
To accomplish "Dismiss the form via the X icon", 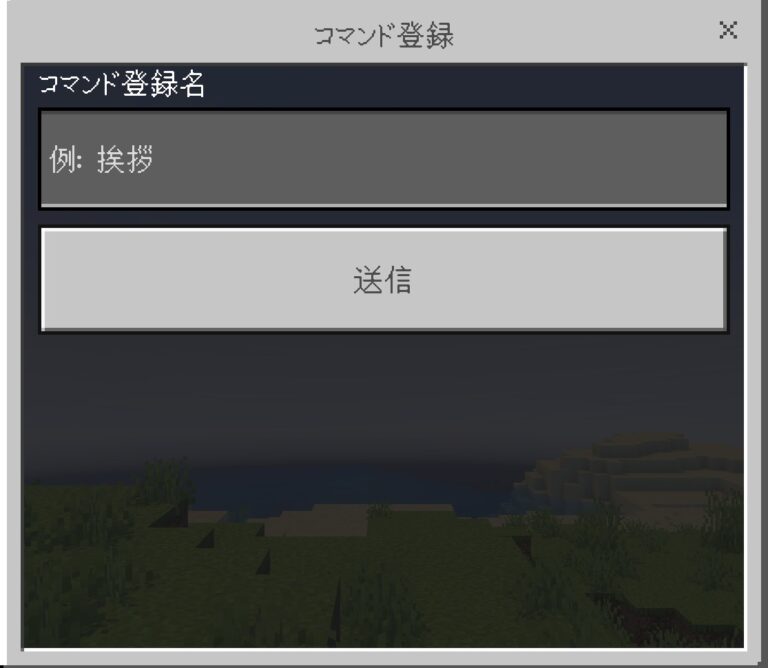I will 728,30.
